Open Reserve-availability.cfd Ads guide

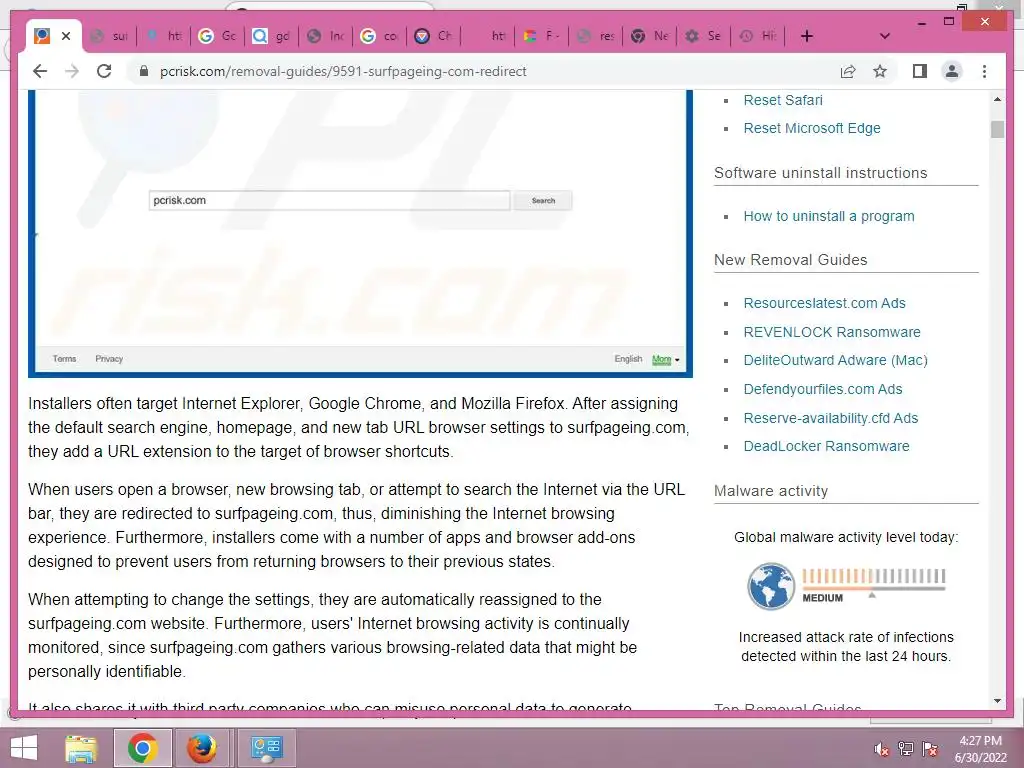click(x=831, y=418)
